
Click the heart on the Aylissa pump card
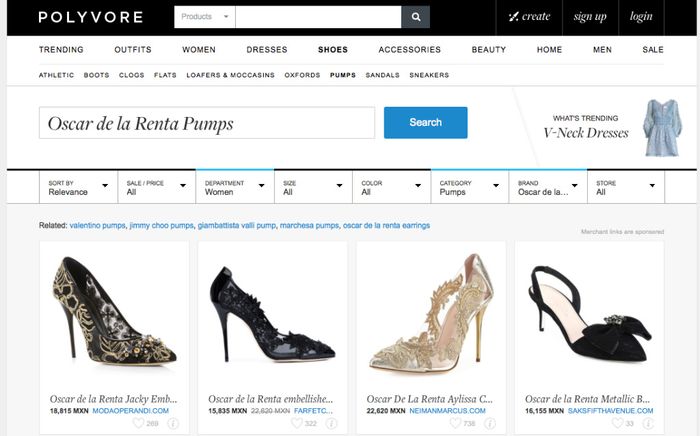point(455,423)
